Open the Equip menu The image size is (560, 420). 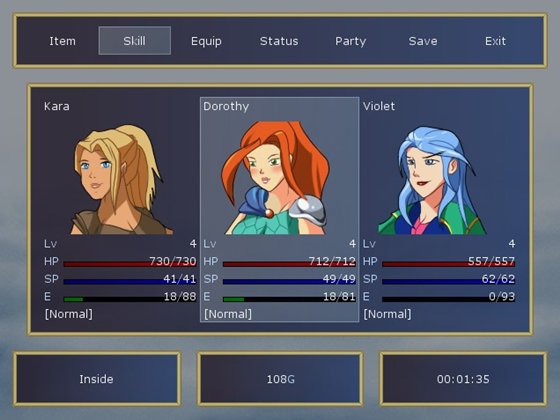206,41
